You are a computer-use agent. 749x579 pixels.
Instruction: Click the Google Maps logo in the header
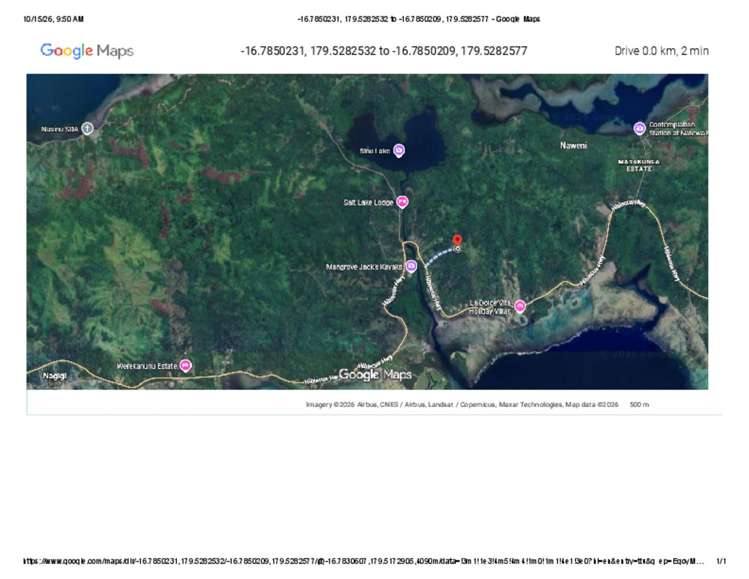click(x=86, y=51)
